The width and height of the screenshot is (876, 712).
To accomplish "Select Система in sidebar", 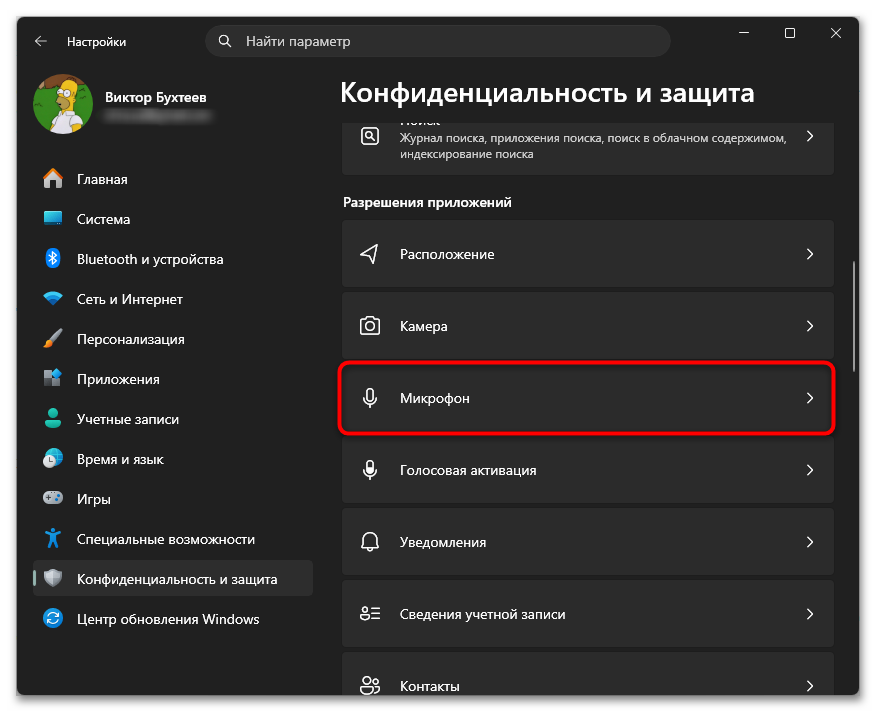I will 173,219.
